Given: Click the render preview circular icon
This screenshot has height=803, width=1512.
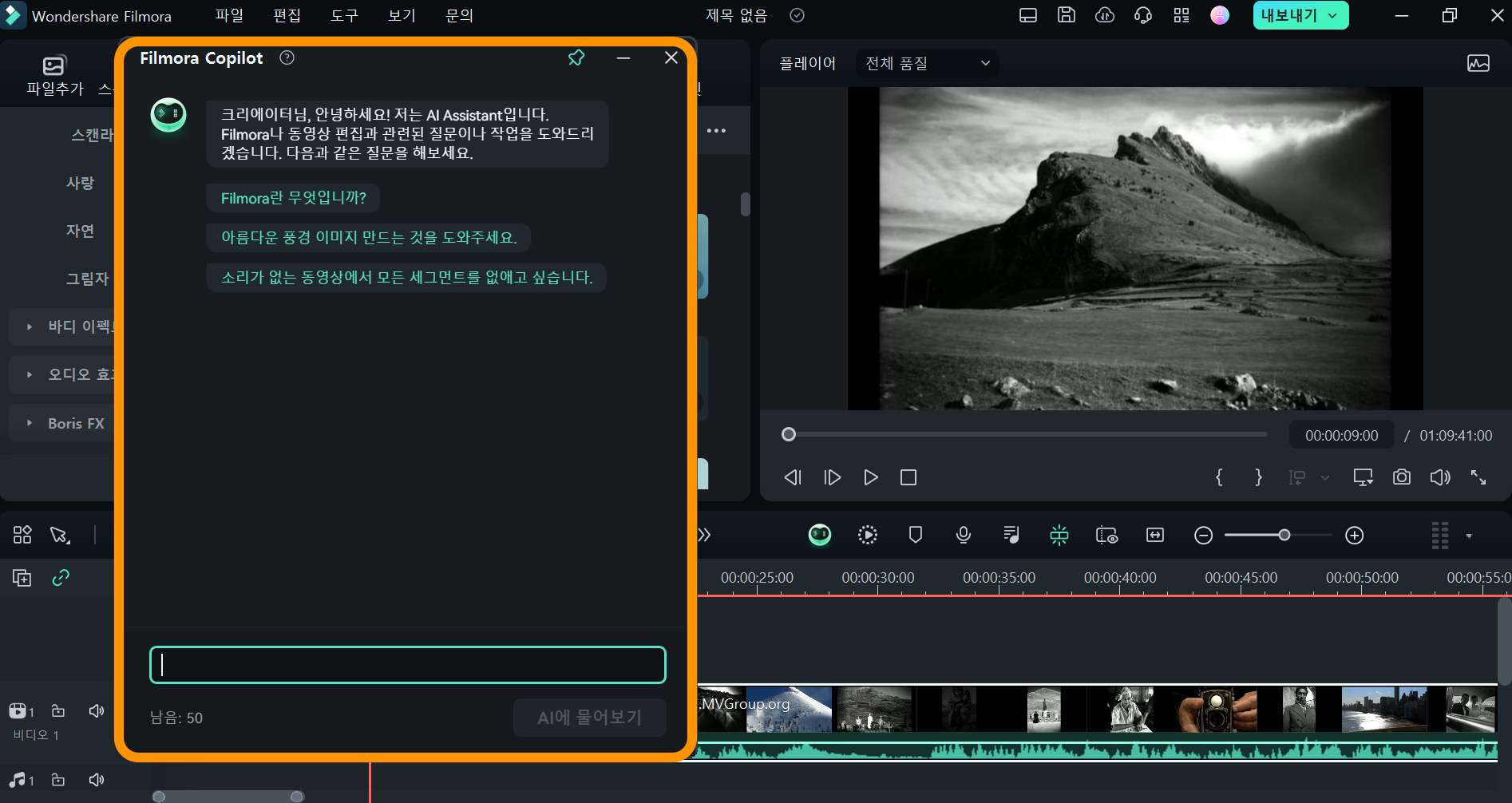Looking at the screenshot, I should tap(868, 535).
